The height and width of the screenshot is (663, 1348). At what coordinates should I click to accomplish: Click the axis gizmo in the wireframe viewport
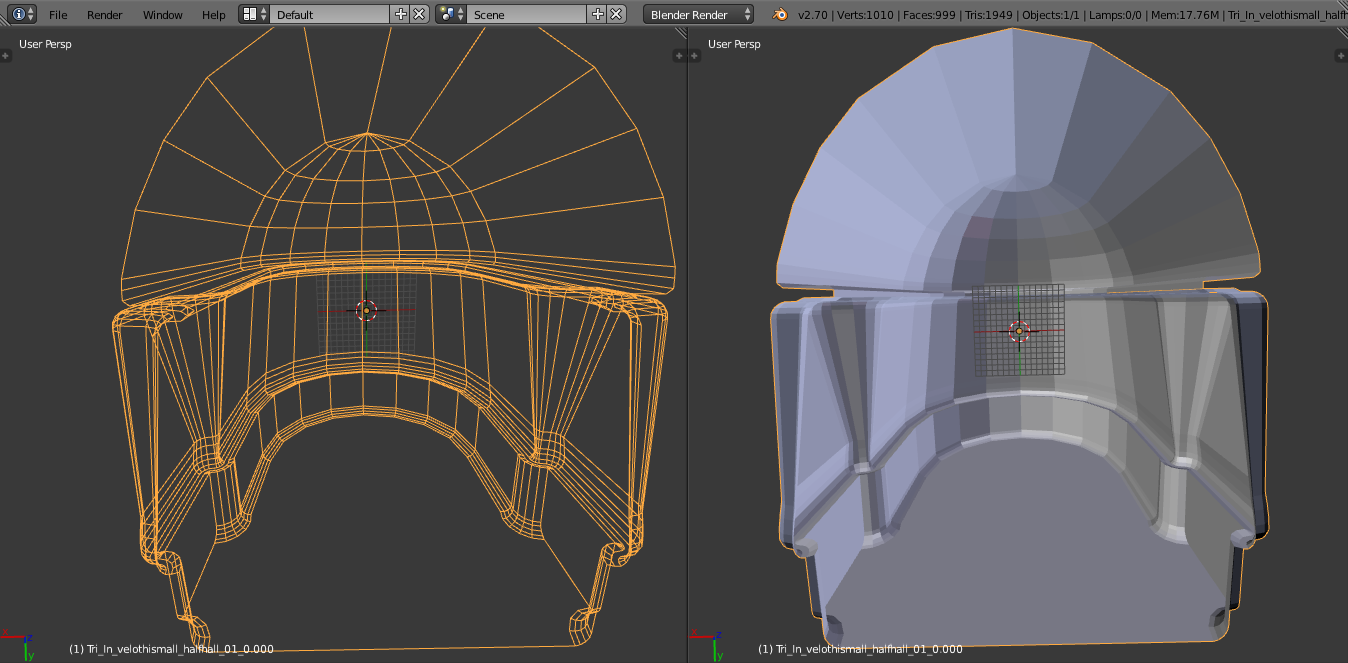[x=16, y=644]
